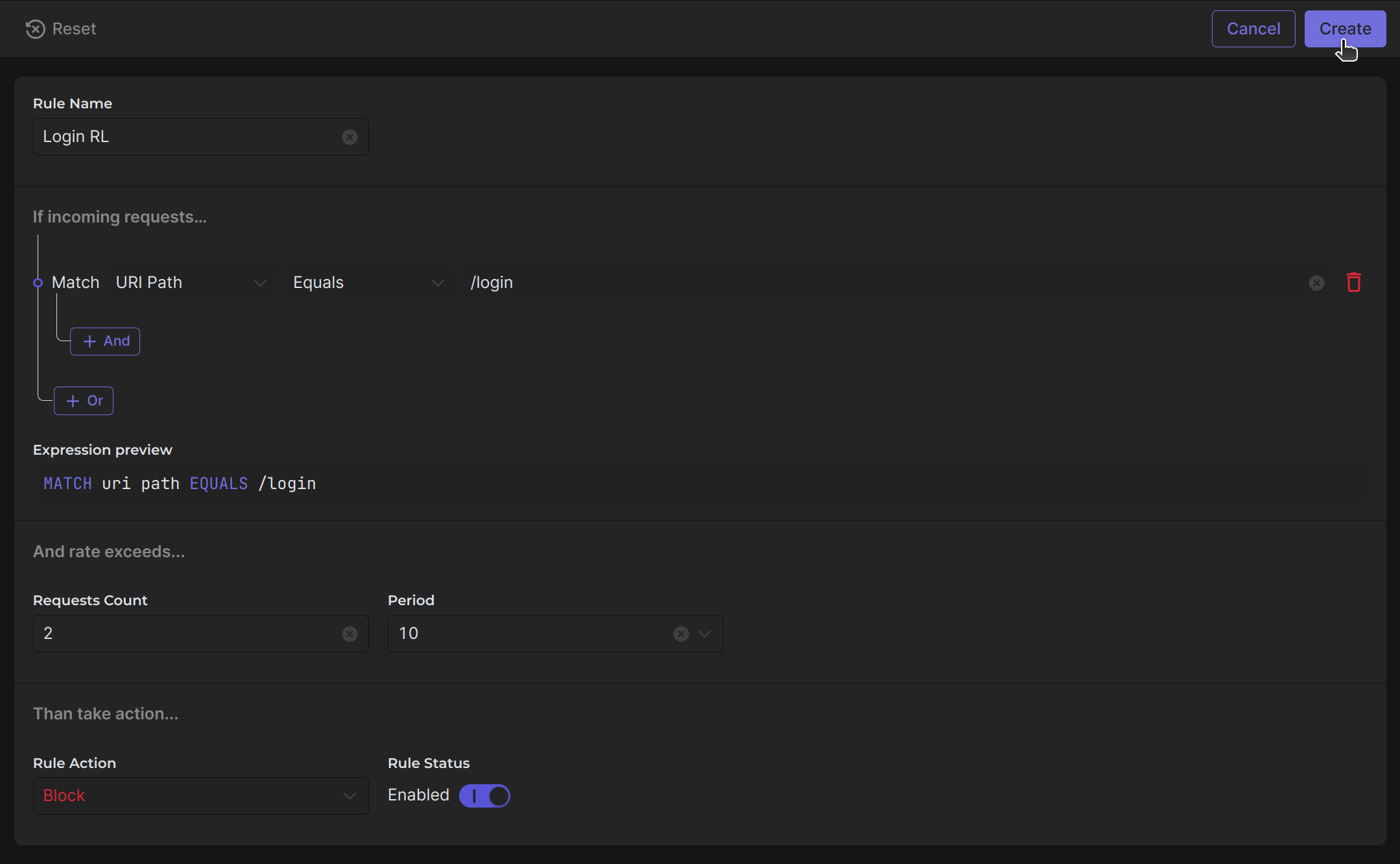This screenshot has width=1400, height=864.
Task: Click the /login match value field
Action: [882, 283]
